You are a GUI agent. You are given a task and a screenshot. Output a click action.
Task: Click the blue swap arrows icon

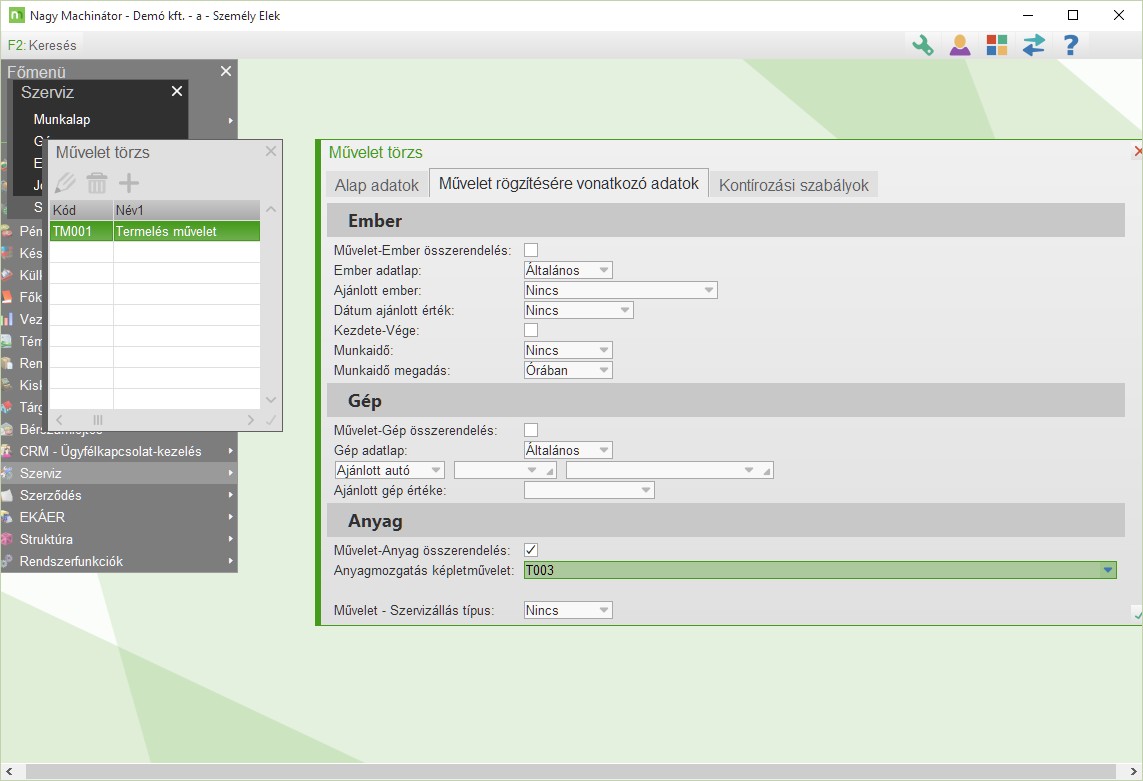click(1033, 45)
